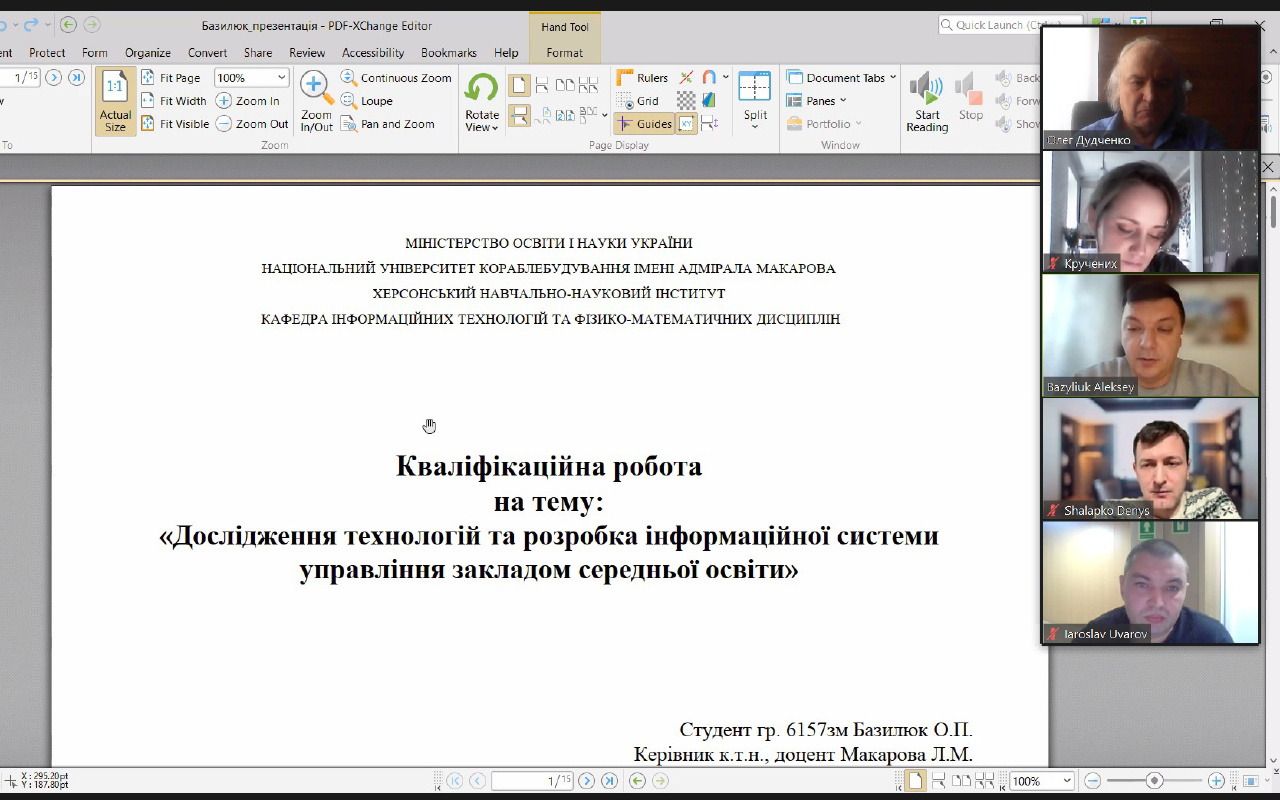Click Fit Width in Zoom group
The width and height of the screenshot is (1280, 800).
173,101
